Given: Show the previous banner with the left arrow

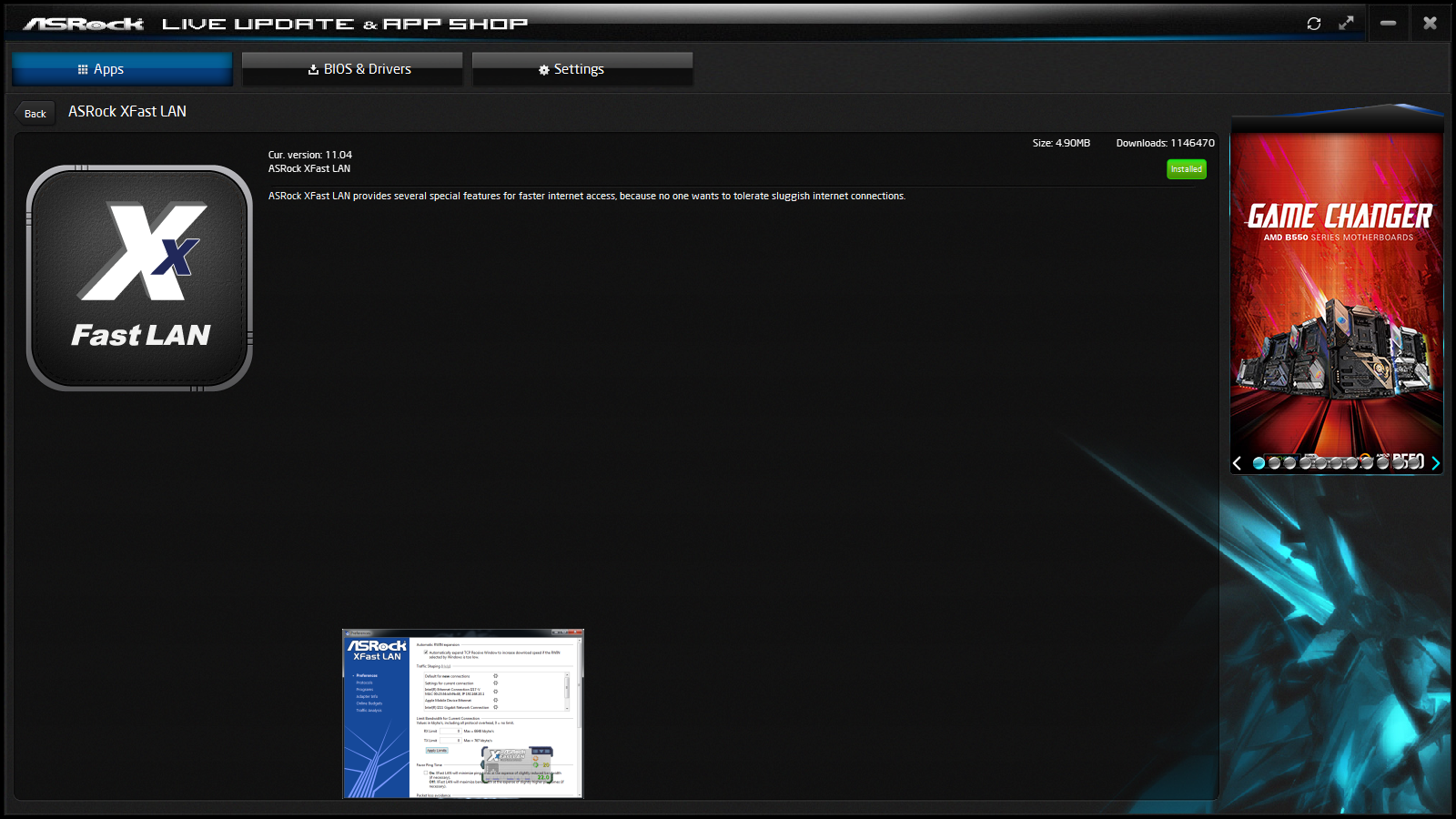Looking at the screenshot, I should (1238, 463).
